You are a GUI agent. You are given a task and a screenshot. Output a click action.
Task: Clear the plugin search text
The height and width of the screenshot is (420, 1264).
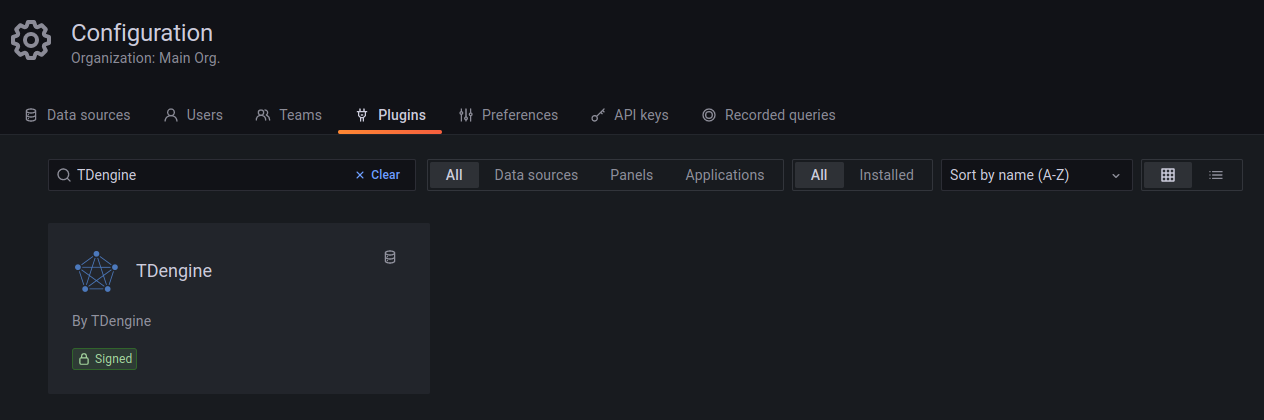[x=378, y=175]
